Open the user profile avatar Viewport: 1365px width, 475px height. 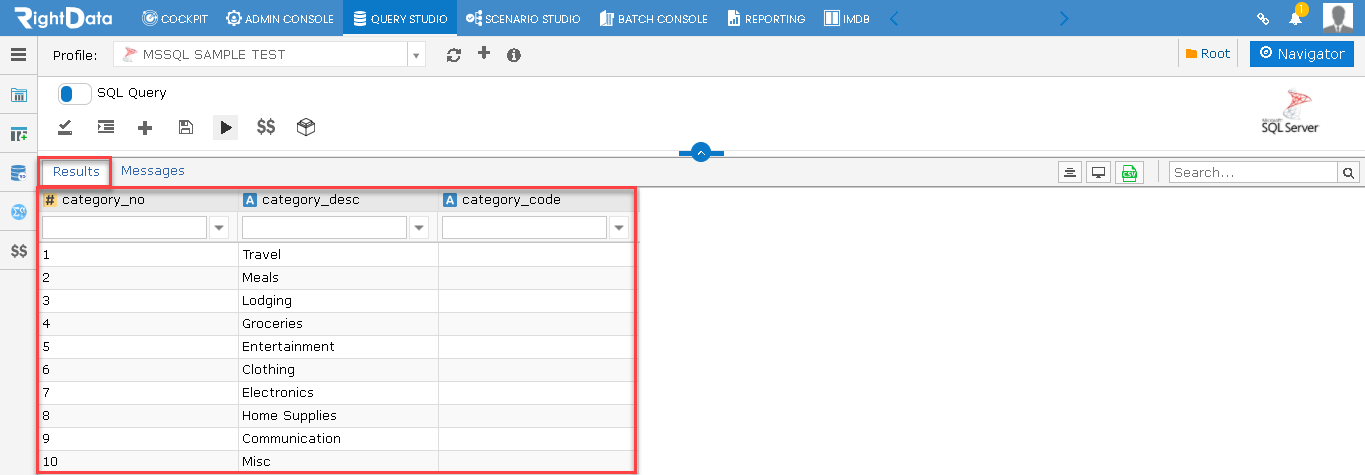pos(1338,18)
